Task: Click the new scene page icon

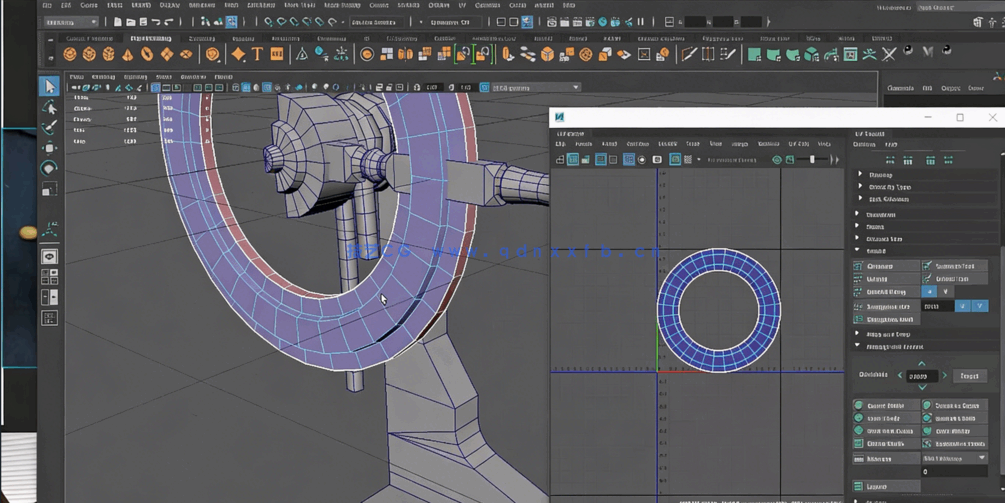Action: pos(117,22)
